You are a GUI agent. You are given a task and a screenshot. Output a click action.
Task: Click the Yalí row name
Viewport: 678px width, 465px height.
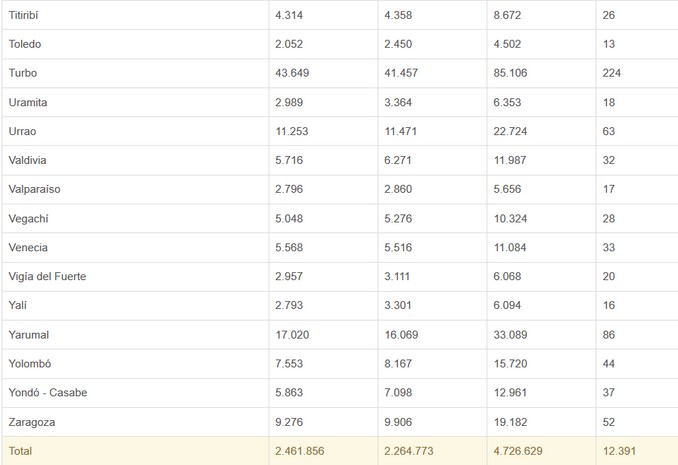18,305
